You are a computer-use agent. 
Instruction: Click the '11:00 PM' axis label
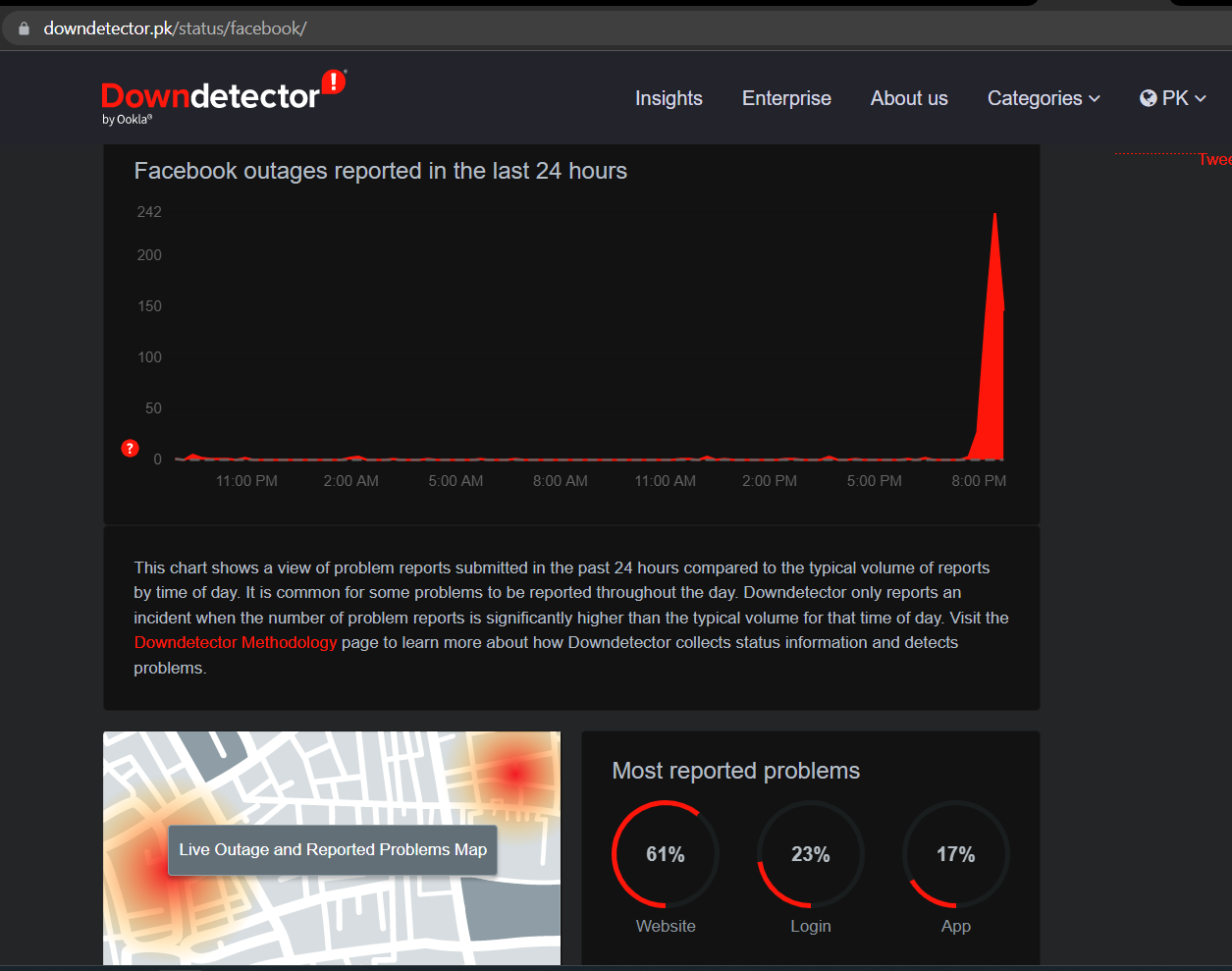[x=246, y=481]
